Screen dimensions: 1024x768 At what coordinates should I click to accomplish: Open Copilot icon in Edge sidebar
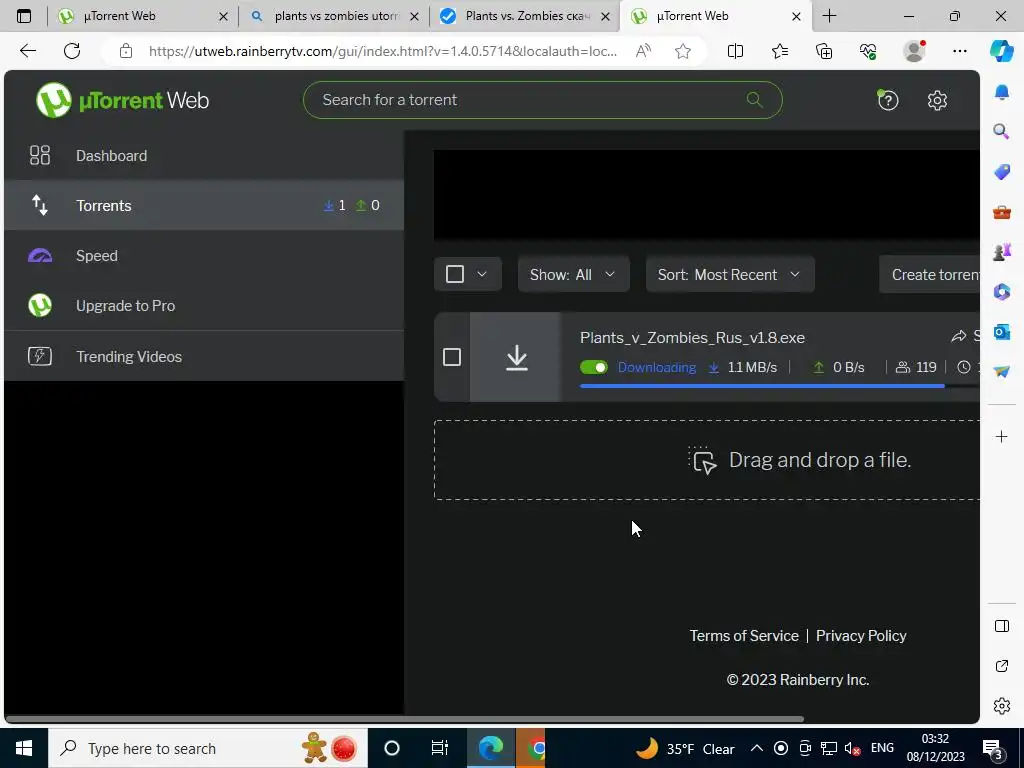[1002, 51]
